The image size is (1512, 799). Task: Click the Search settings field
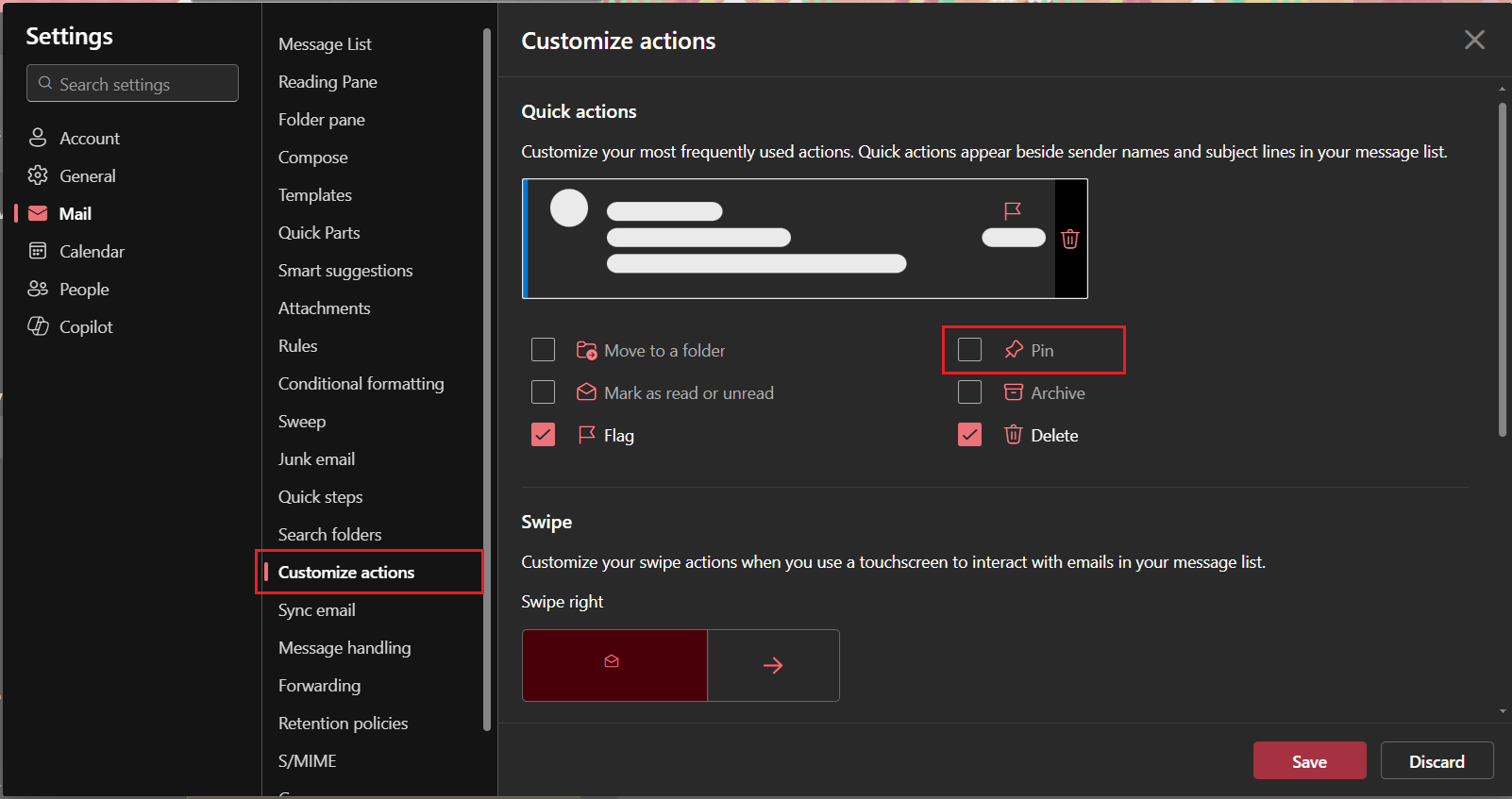(x=132, y=83)
